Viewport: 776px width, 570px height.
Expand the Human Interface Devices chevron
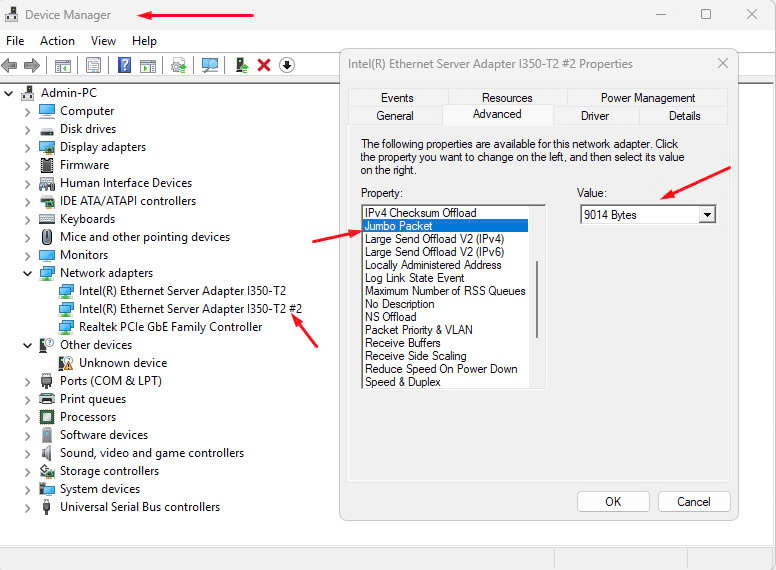point(28,184)
